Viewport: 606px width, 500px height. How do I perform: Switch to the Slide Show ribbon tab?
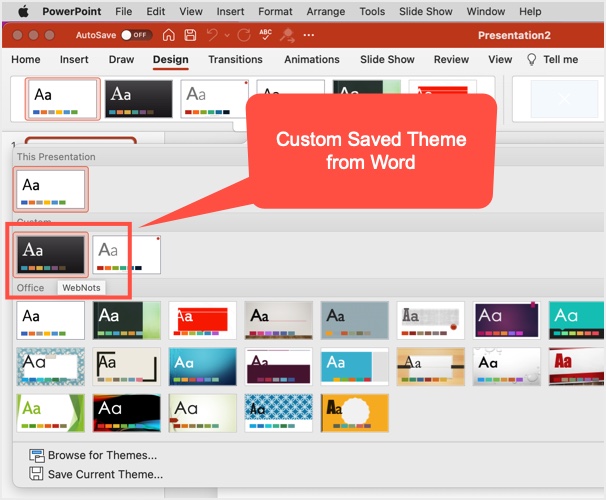pos(387,60)
